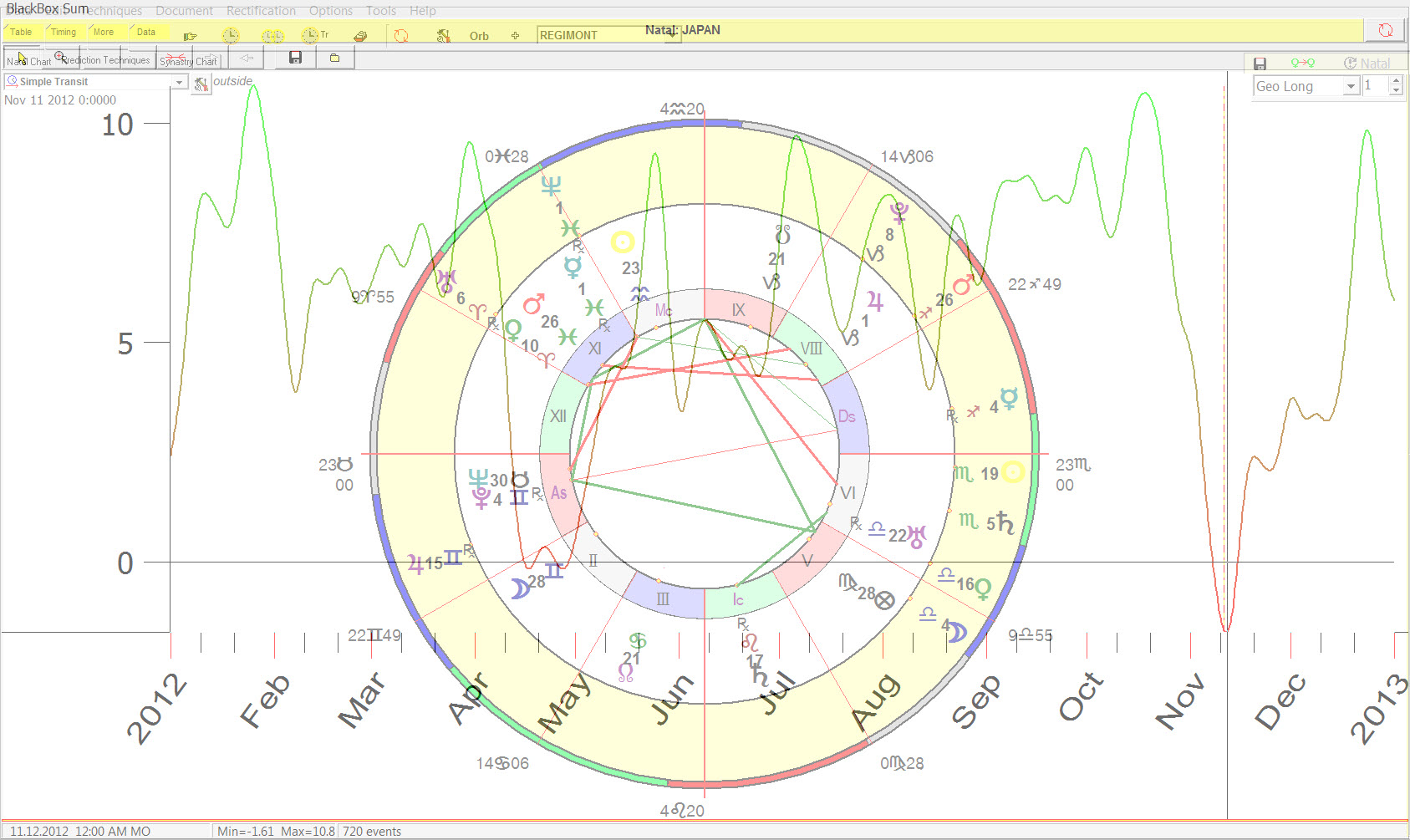The image size is (1410, 840).
Task: Increase the stepper value next to Geo Long
Action: click(1396, 81)
